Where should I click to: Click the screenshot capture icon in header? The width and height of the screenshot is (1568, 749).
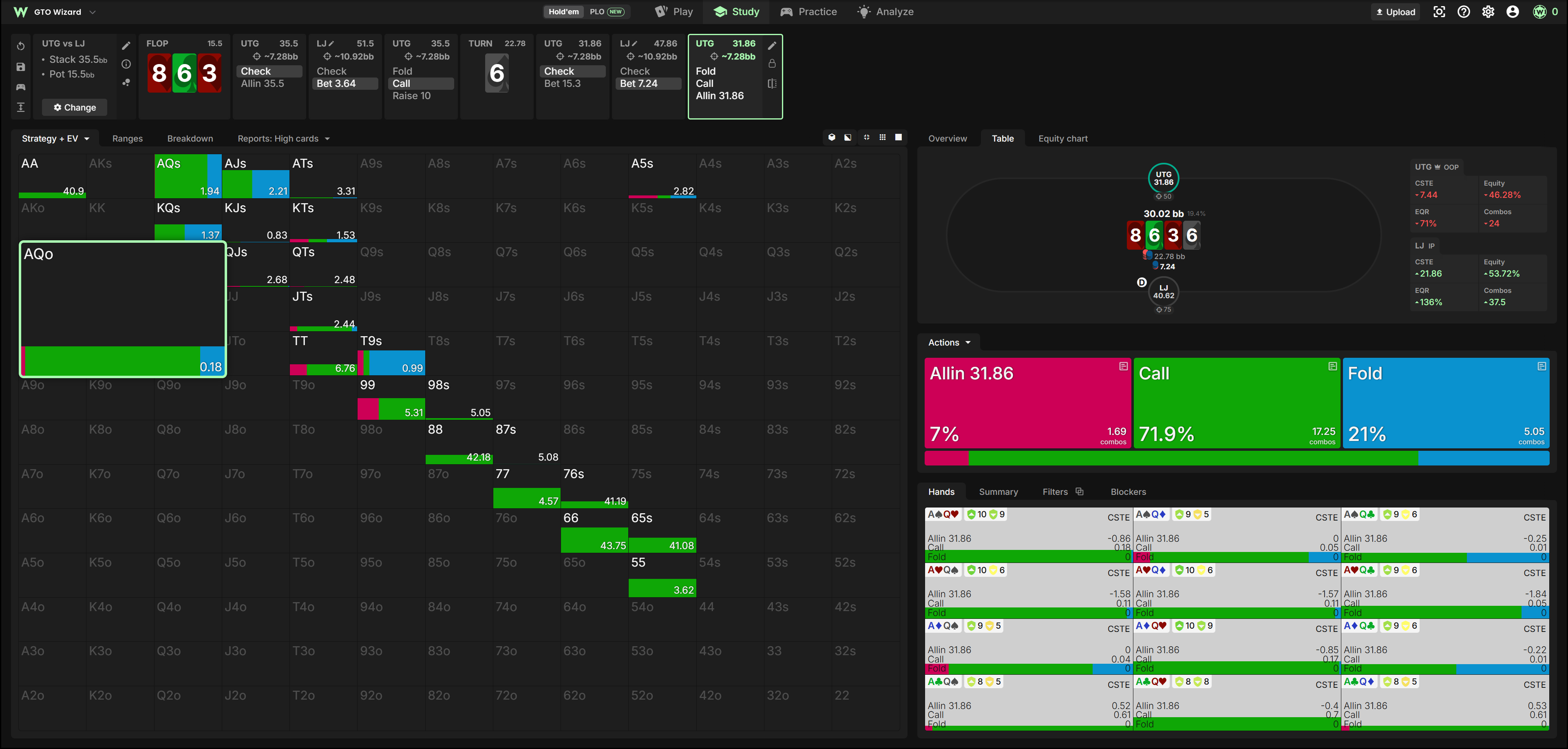[x=1439, y=11]
